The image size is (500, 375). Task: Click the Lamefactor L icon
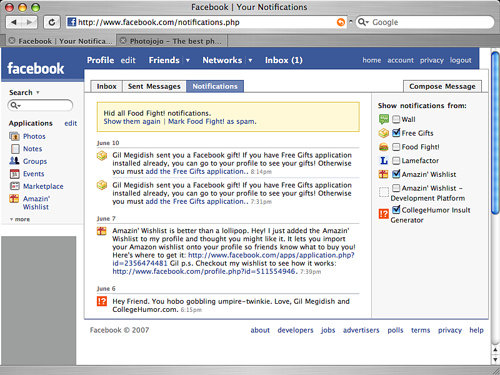coord(384,161)
